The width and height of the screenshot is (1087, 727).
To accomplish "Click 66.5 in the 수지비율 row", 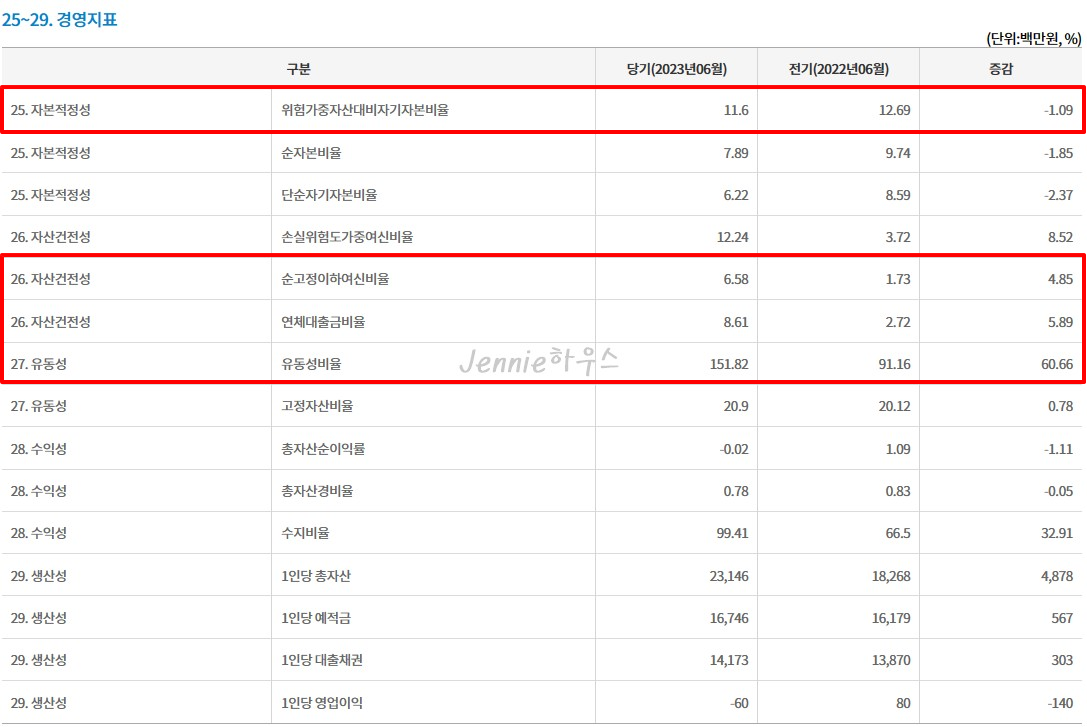I will point(898,533).
